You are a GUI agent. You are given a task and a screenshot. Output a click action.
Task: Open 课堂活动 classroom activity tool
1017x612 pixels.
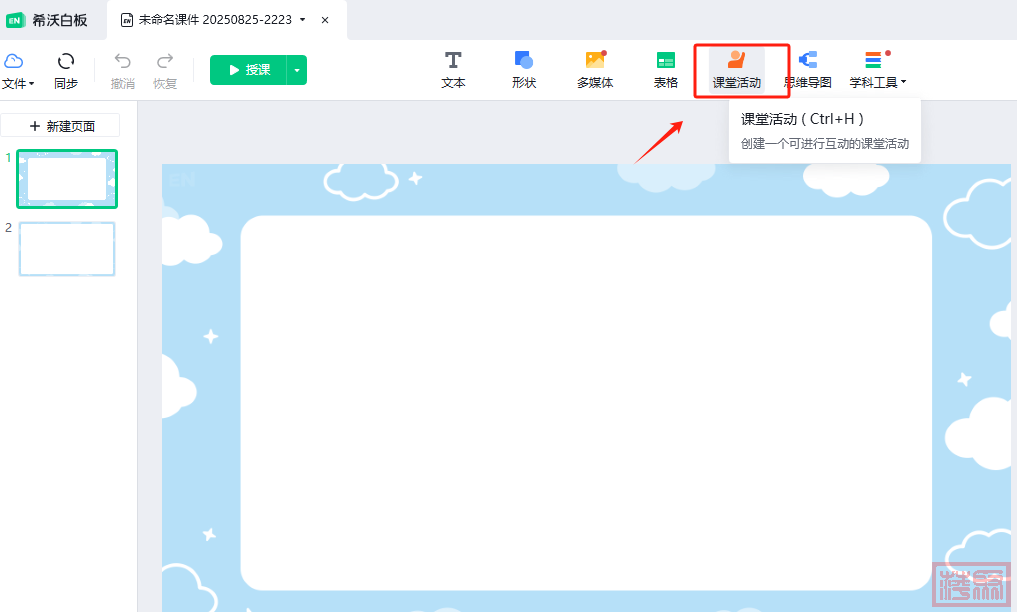[737, 70]
